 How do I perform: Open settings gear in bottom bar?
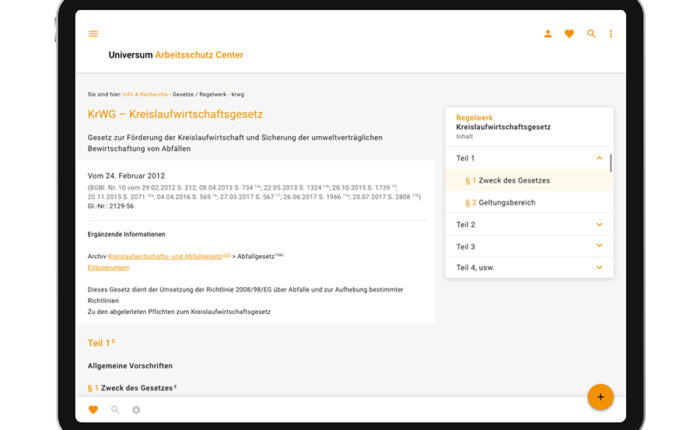(x=136, y=410)
